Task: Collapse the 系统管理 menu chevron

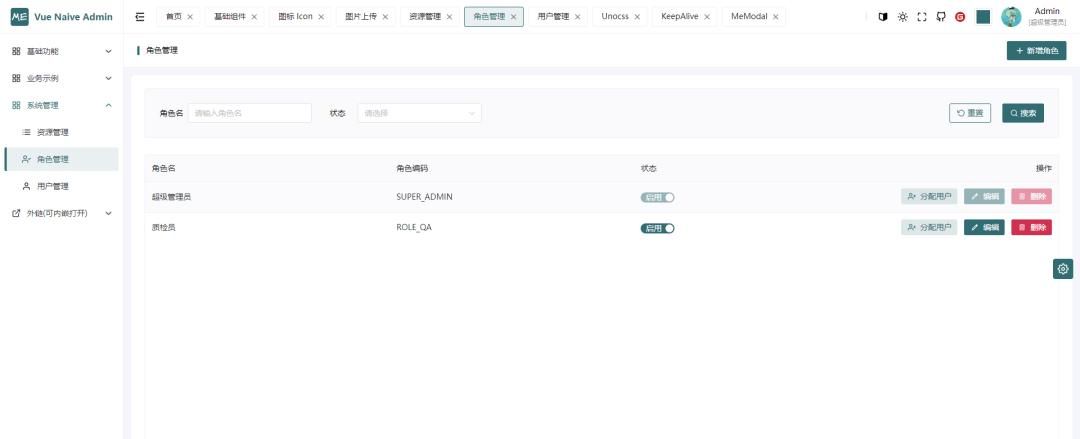Action: 108,105
